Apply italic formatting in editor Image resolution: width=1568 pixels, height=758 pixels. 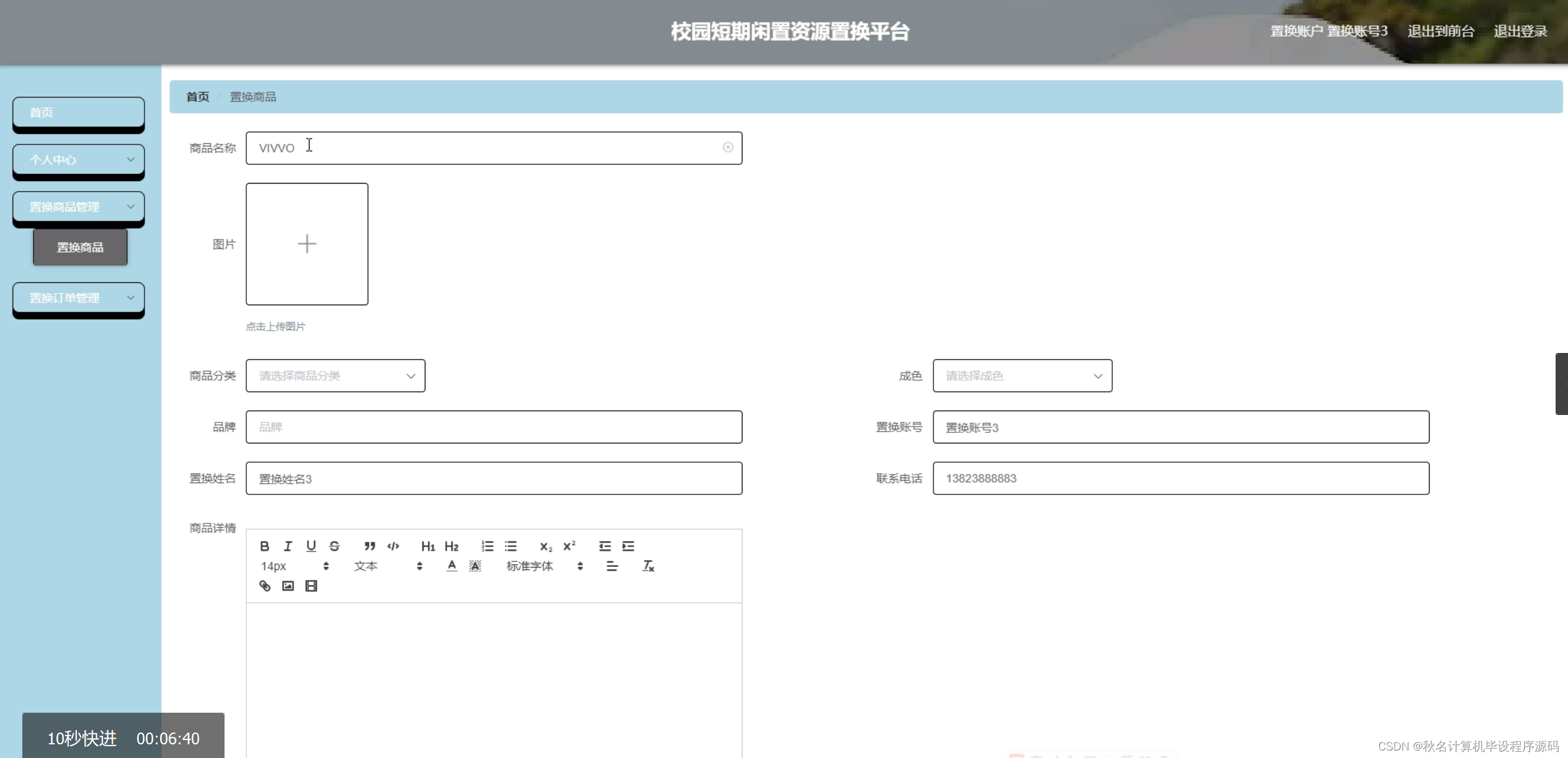click(288, 546)
